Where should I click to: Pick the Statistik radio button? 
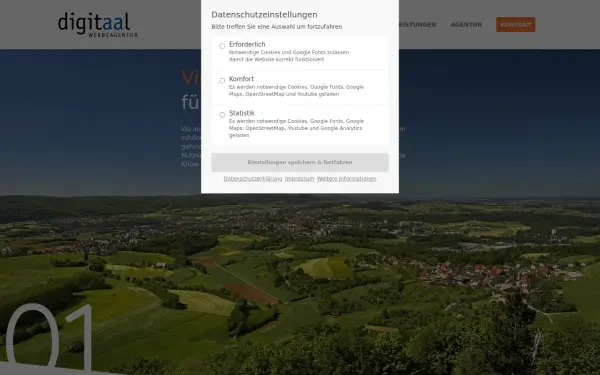[222, 115]
